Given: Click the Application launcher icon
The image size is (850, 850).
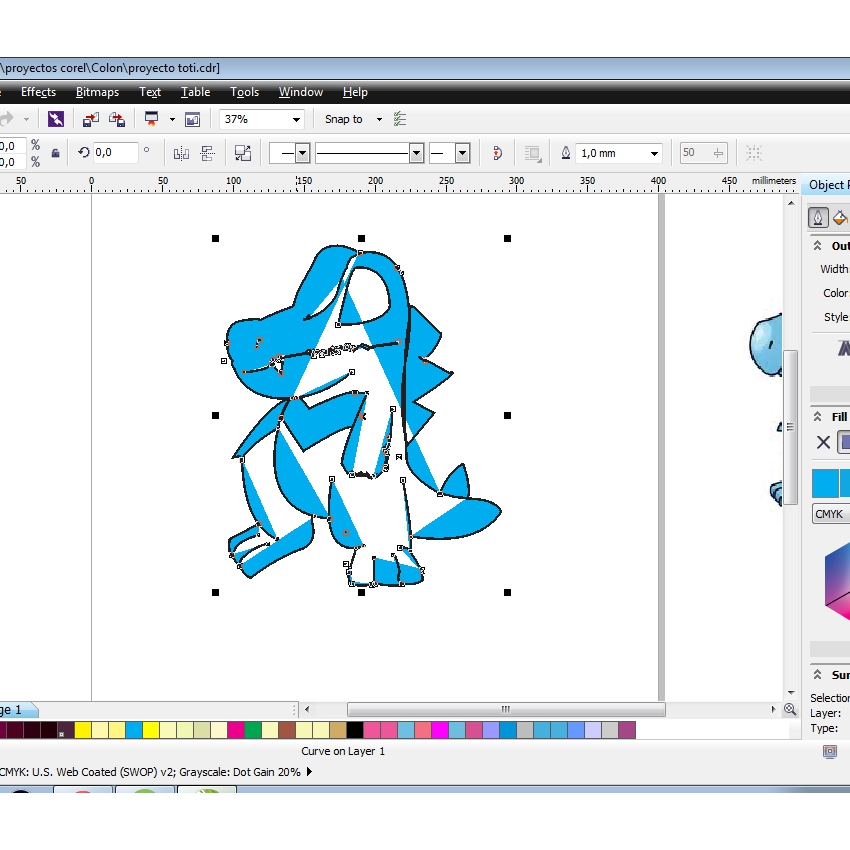Looking at the screenshot, I should click(151, 119).
